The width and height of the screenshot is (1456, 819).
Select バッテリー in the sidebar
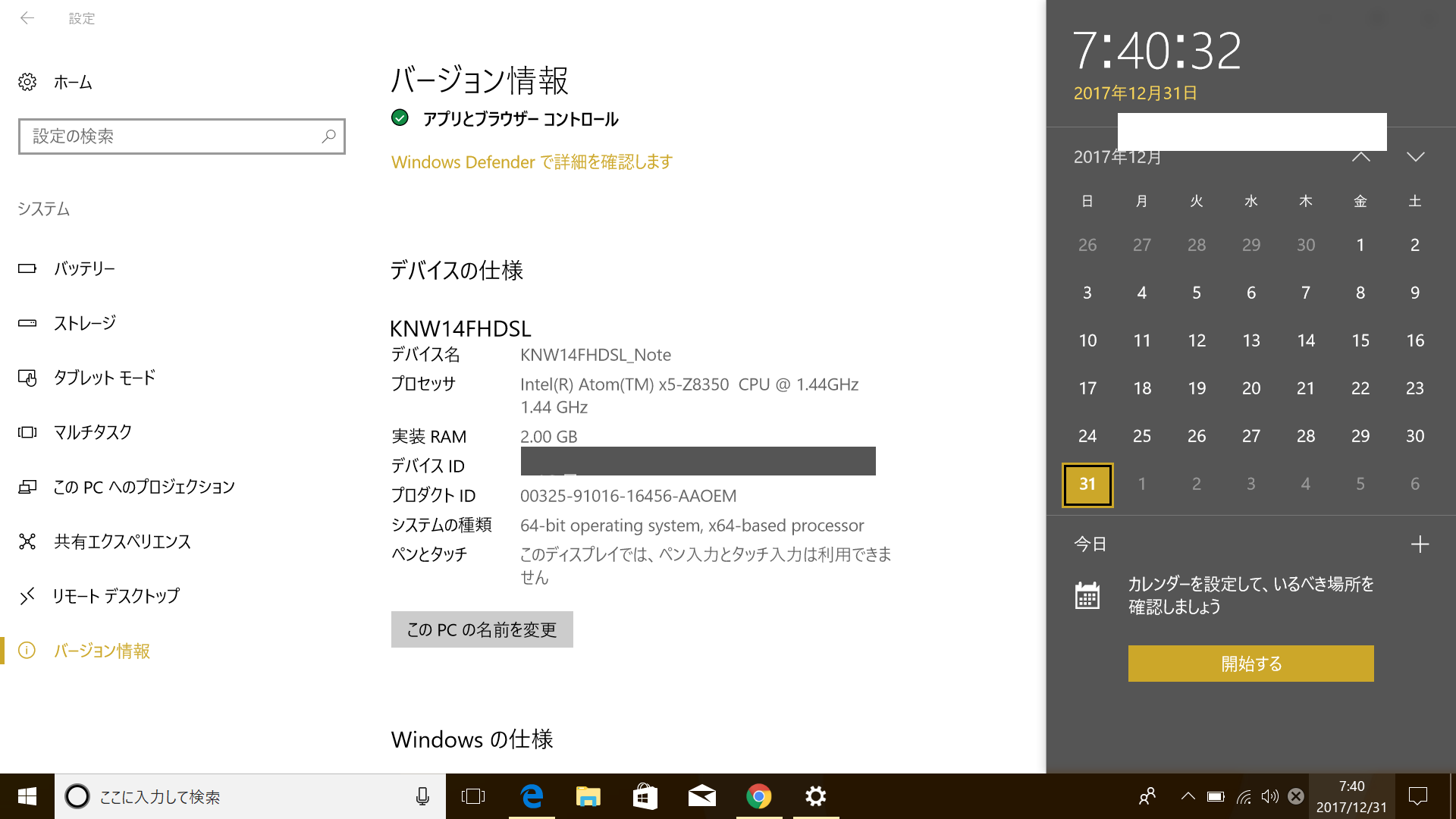point(84,268)
